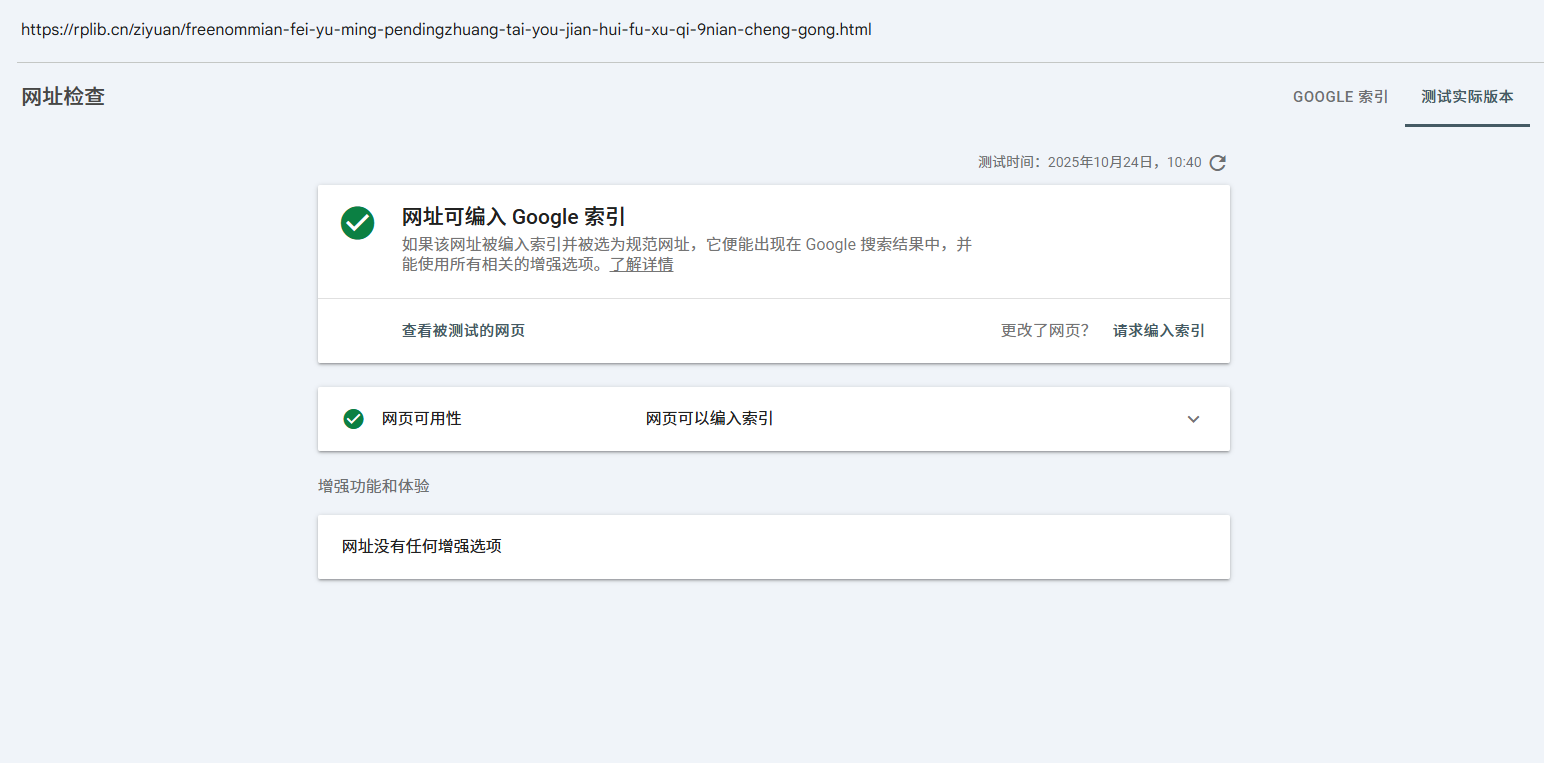1544x763 pixels.
Task: Click the 网页可以编入索引 status text
Action: coord(709,419)
